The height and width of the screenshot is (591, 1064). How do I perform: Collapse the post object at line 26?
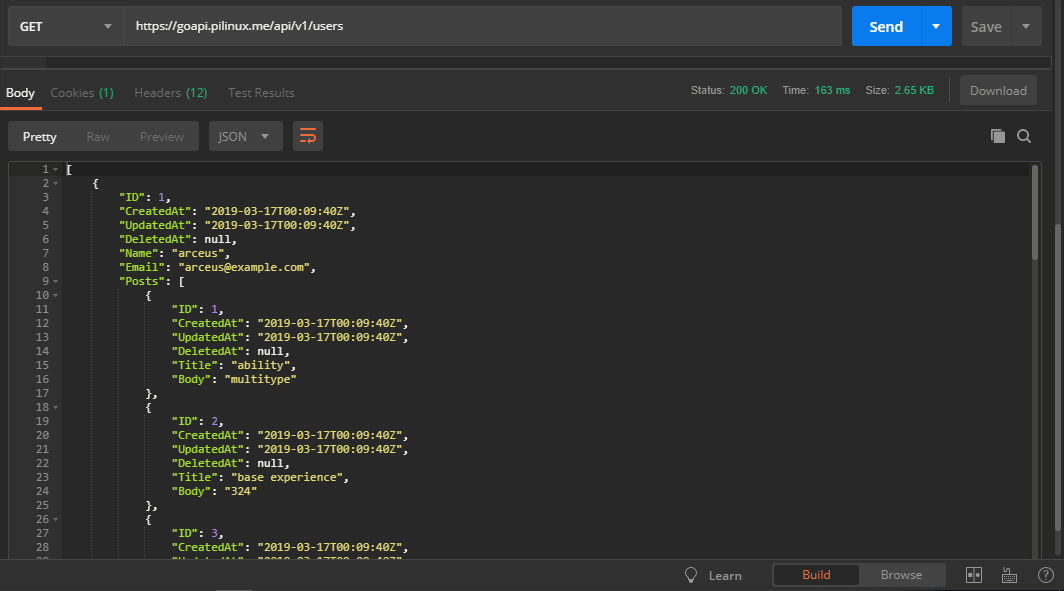[x=56, y=520]
